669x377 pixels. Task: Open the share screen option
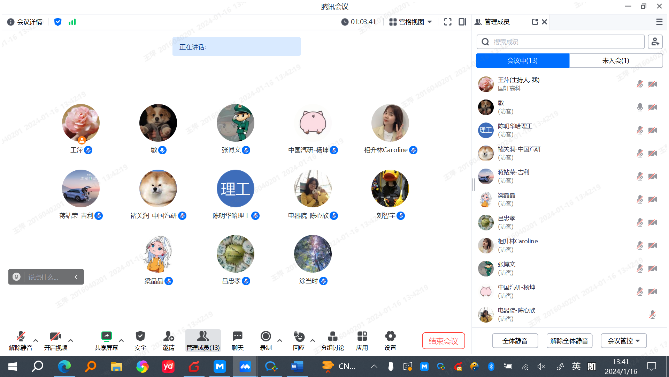pos(106,340)
